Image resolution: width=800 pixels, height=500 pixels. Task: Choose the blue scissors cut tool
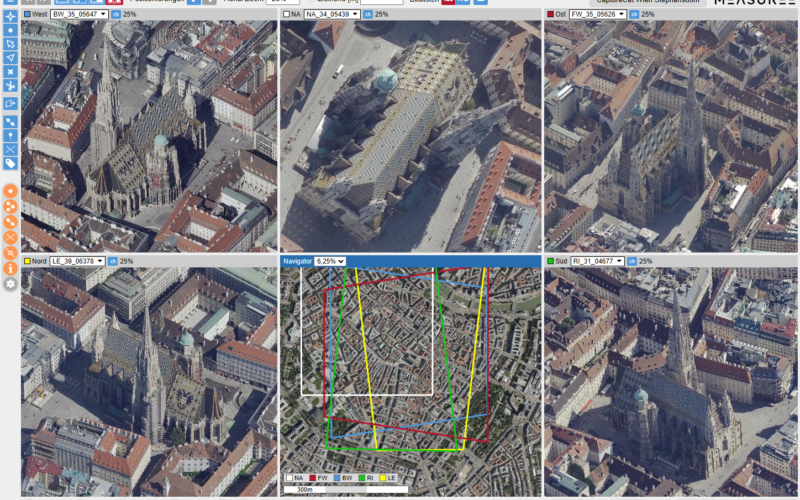coord(10,85)
